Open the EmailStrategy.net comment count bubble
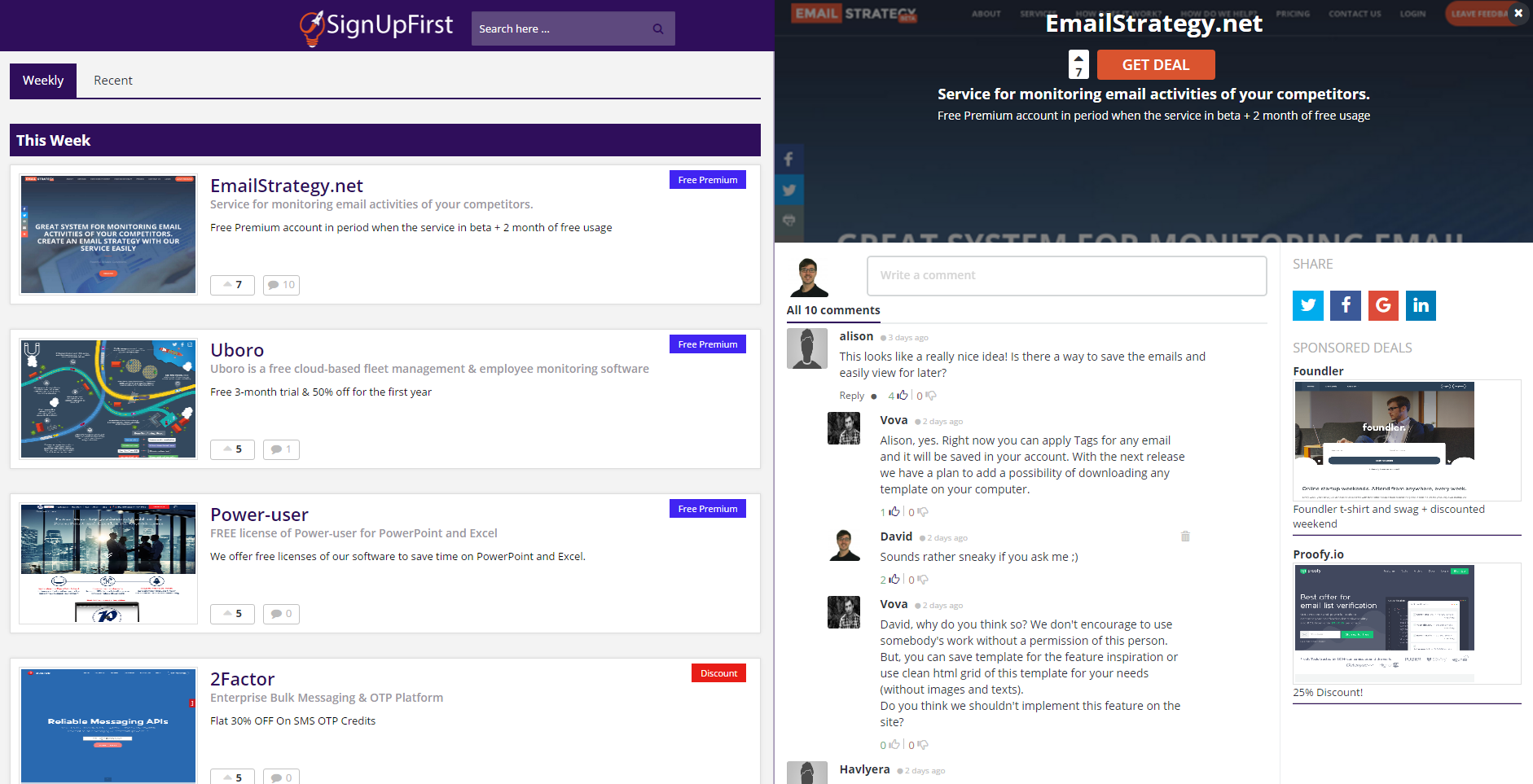1533x784 pixels. point(281,285)
